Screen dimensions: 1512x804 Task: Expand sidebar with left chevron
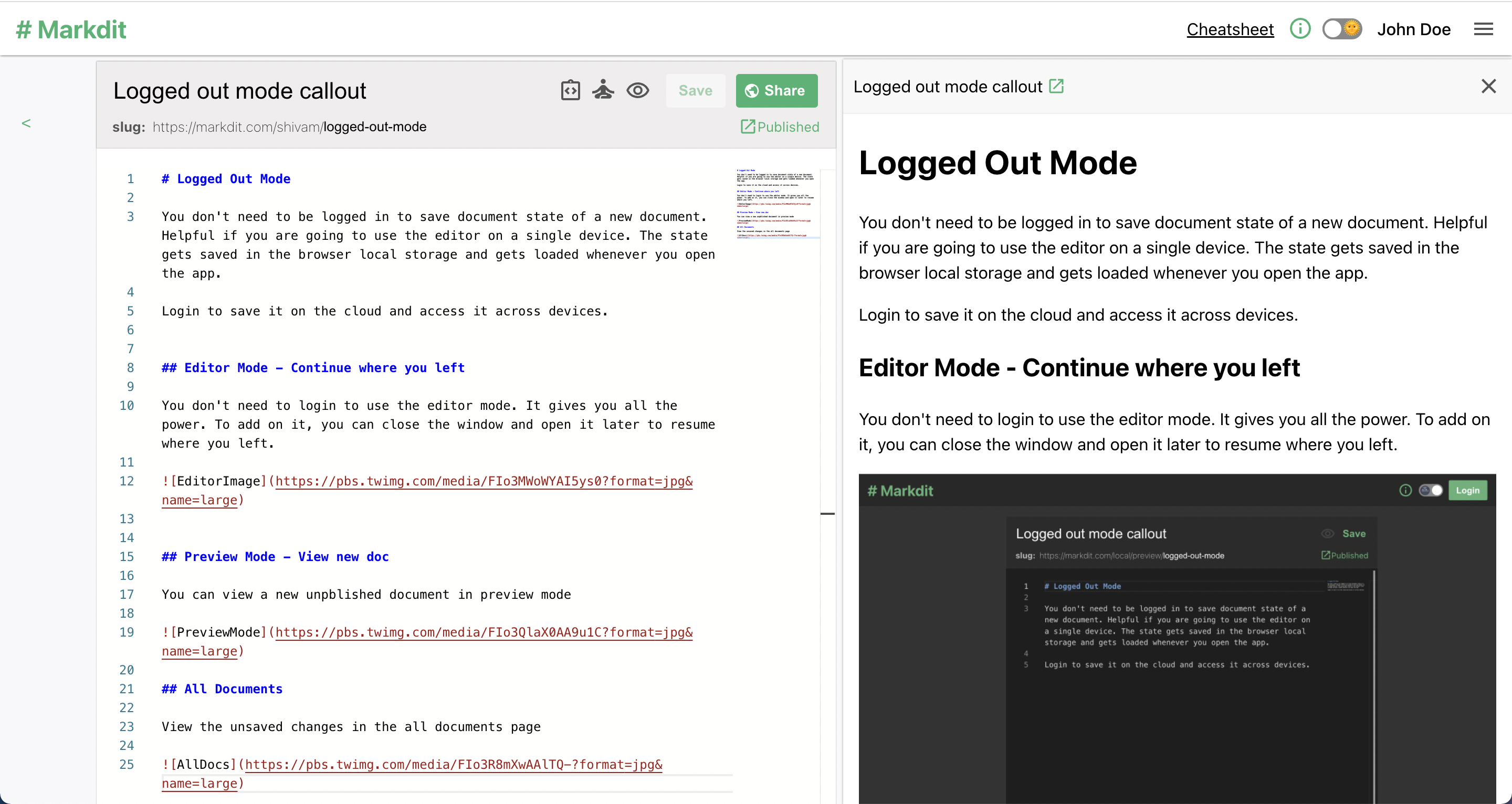coord(26,123)
